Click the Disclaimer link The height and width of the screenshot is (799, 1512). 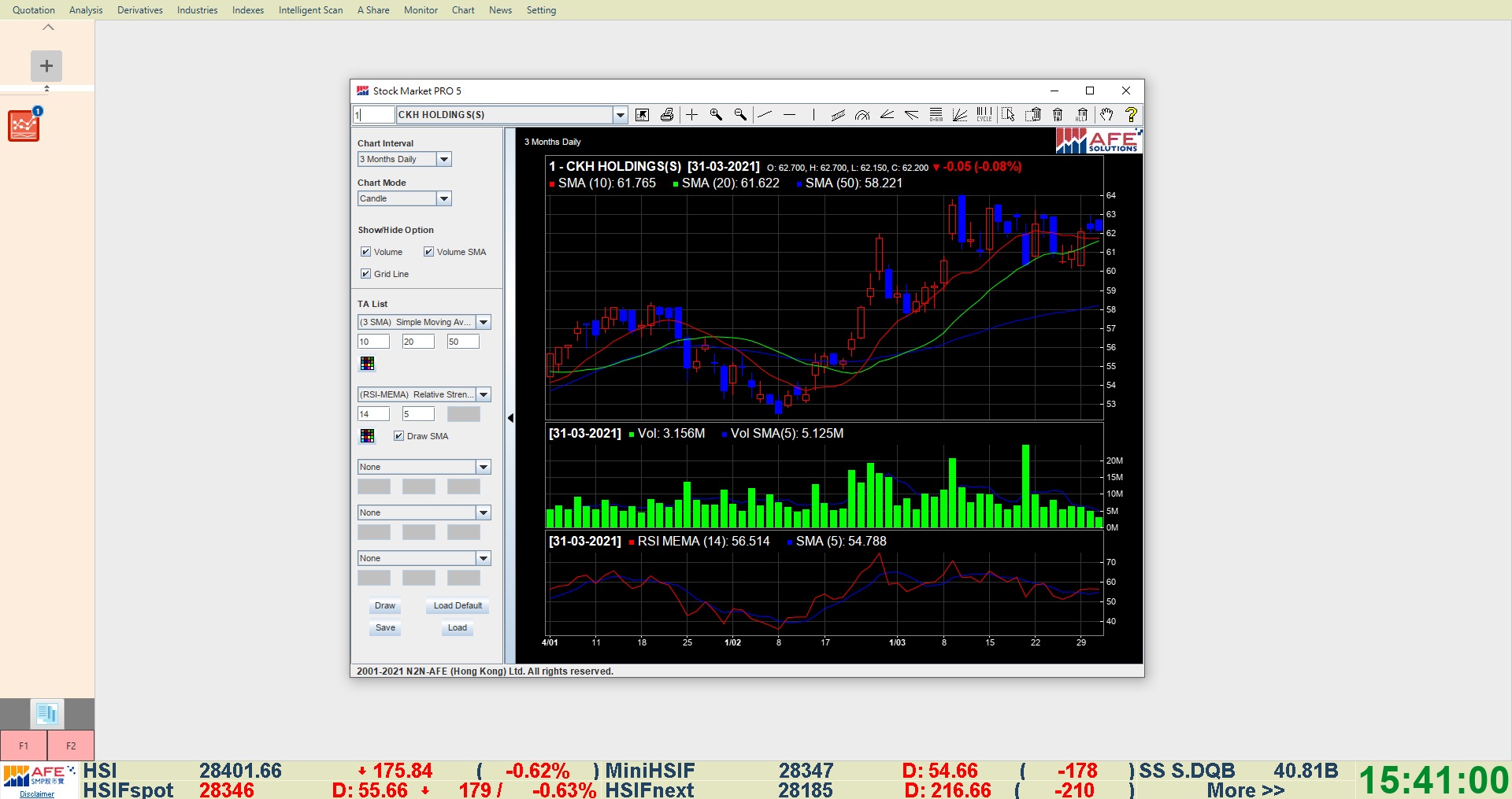click(37, 794)
